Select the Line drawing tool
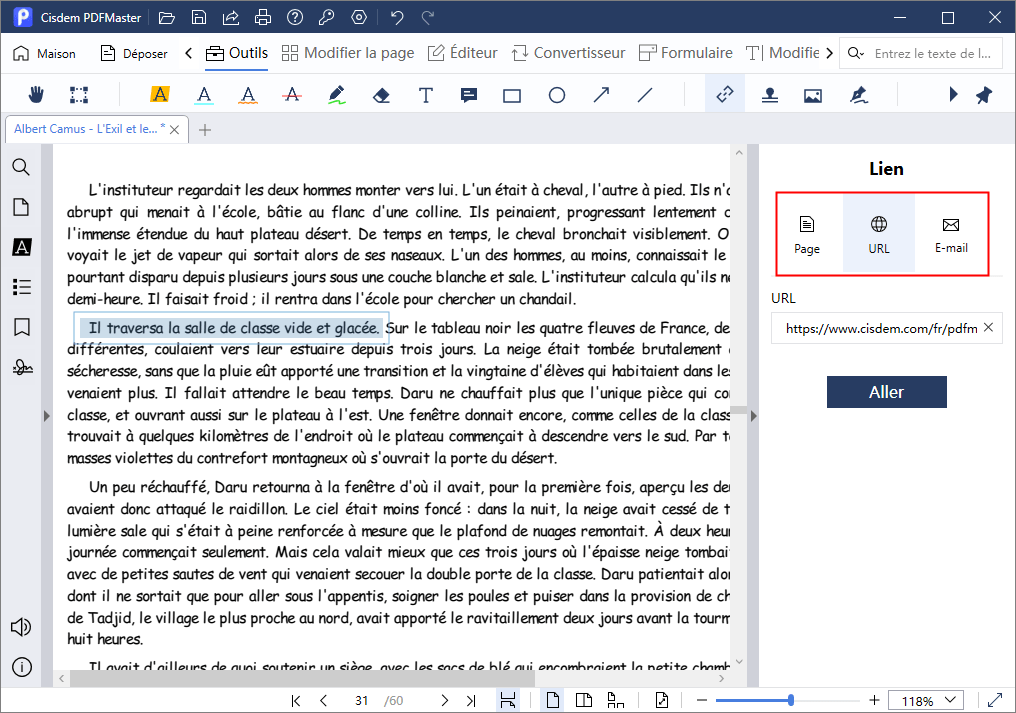 (x=645, y=95)
